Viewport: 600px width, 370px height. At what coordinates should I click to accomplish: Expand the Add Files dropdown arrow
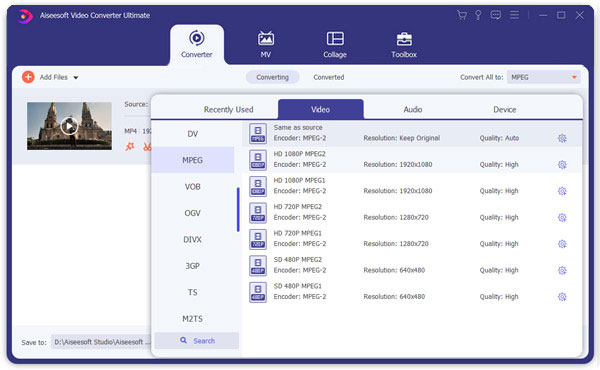click(x=76, y=78)
